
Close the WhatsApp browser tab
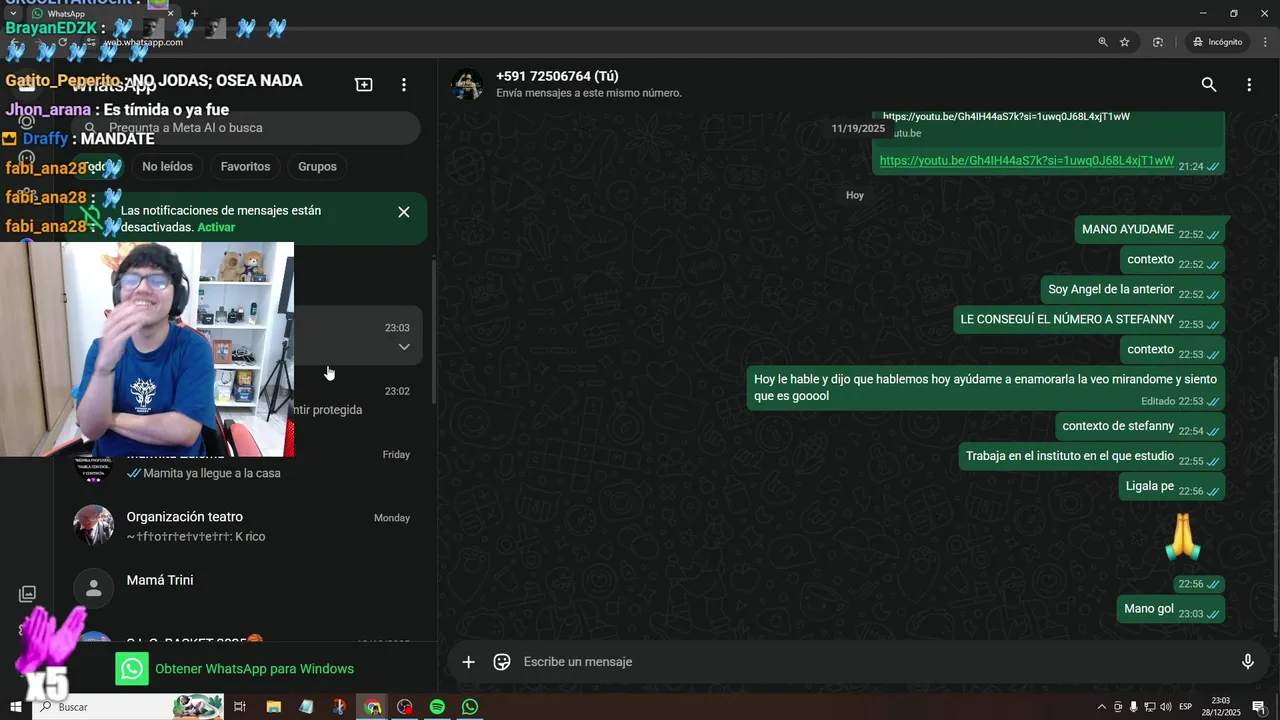pyautogui.click(x=170, y=14)
